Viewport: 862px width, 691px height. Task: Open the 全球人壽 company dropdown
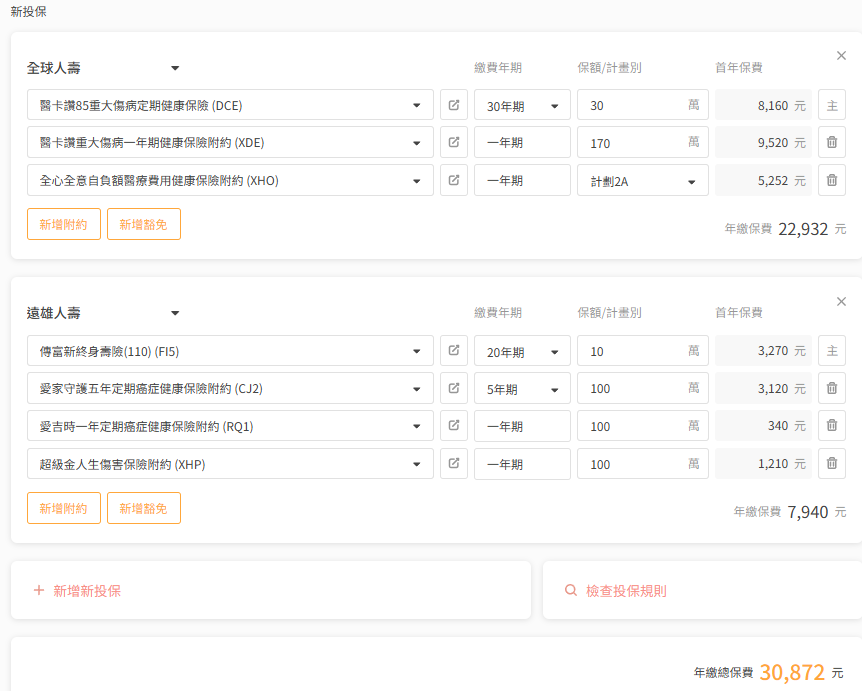pyautogui.click(x=103, y=68)
